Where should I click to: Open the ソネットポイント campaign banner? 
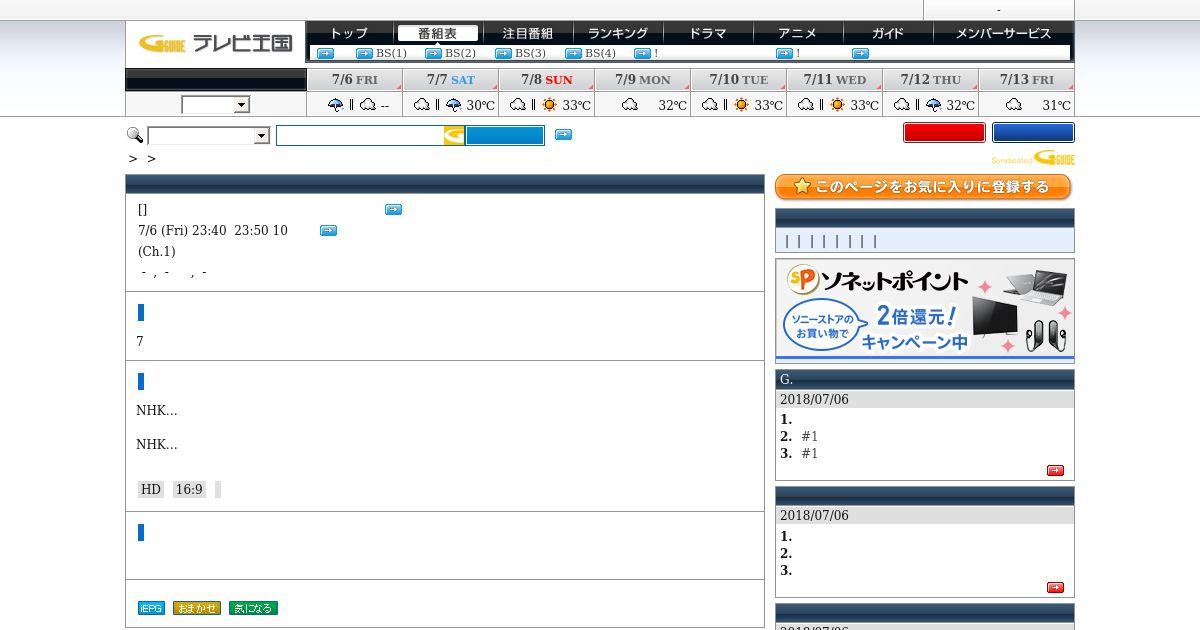click(x=925, y=309)
